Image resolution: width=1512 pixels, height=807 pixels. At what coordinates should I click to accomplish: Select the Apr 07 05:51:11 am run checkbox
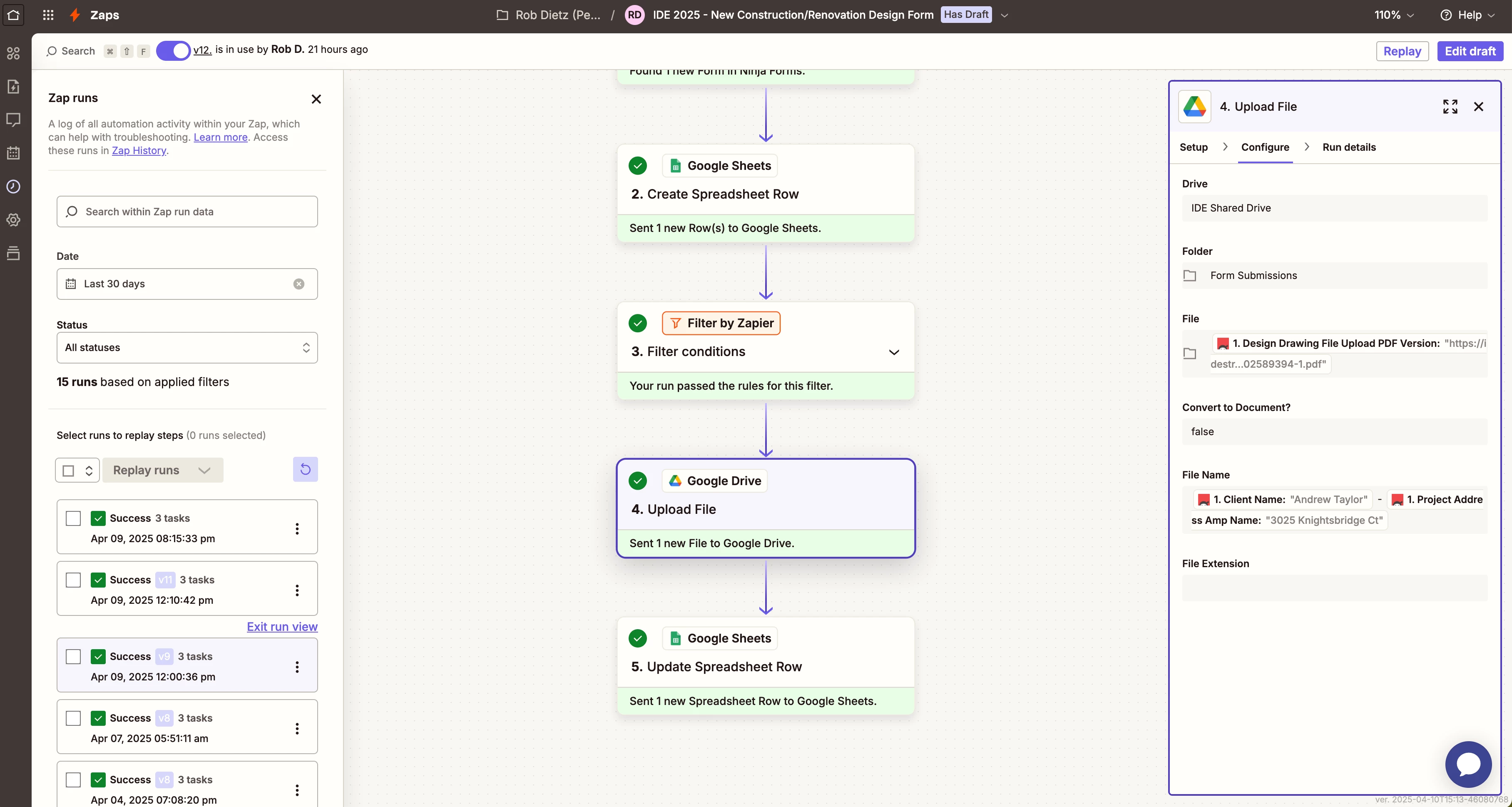point(73,718)
